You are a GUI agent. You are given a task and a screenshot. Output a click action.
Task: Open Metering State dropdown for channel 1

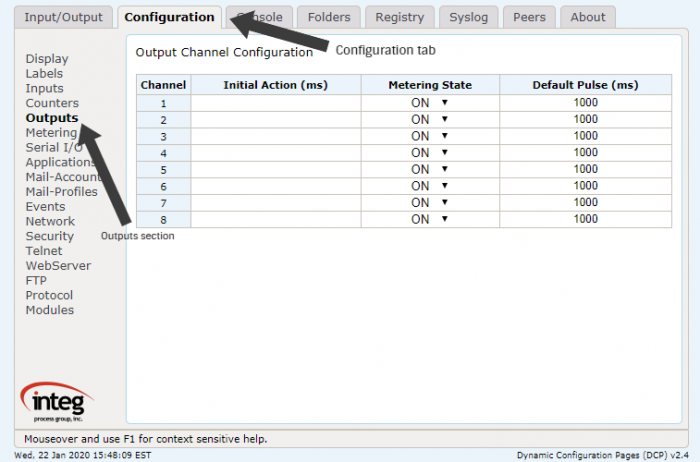[x=429, y=103]
